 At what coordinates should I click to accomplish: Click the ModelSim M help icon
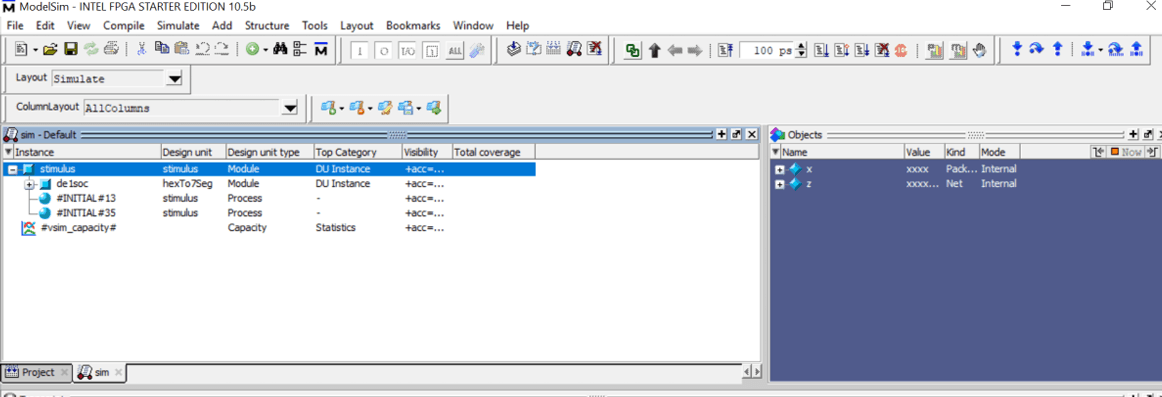coord(321,50)
